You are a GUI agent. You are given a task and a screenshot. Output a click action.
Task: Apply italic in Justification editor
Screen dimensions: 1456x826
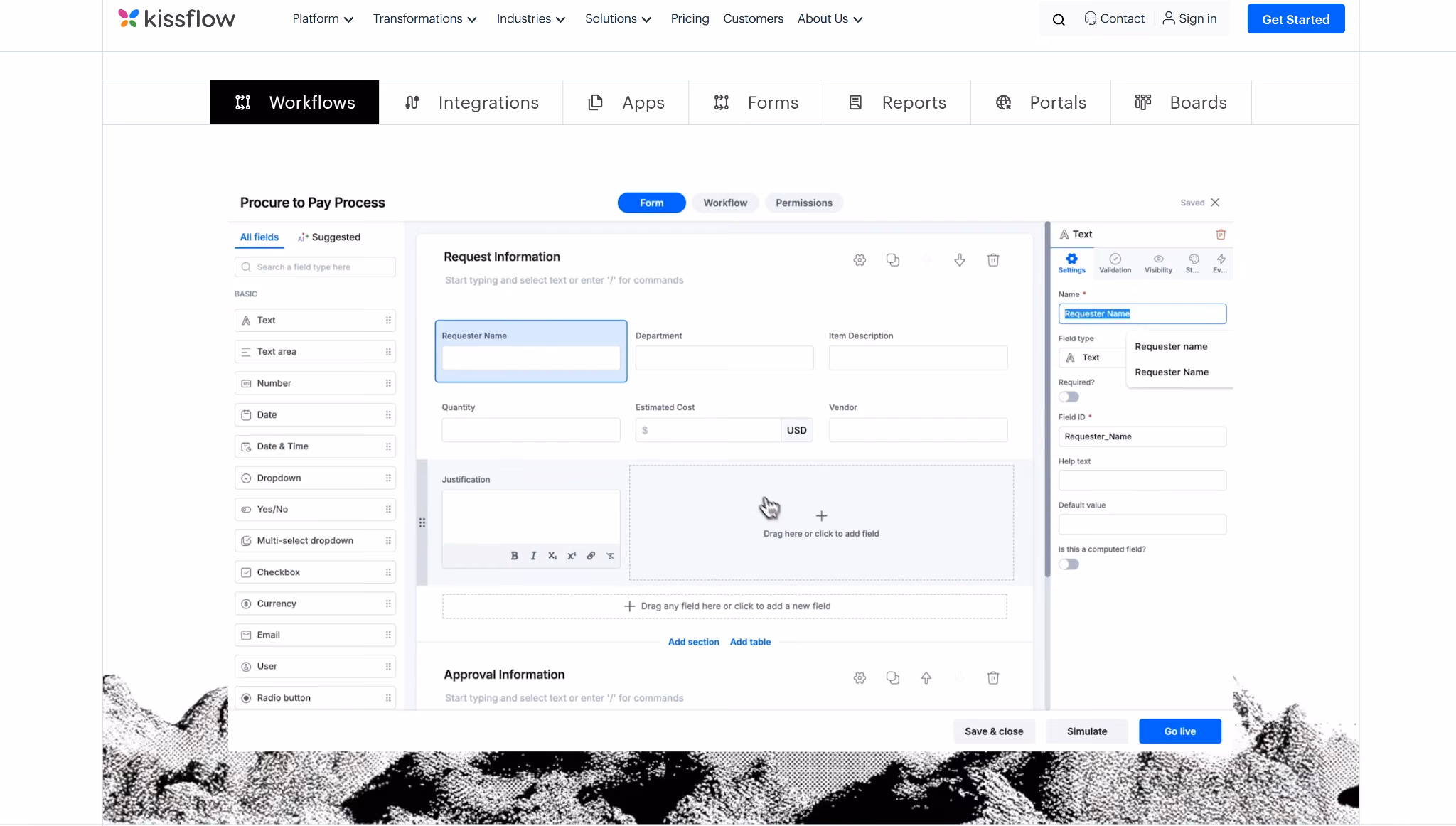pyautogui.click(x=533, y=556)
